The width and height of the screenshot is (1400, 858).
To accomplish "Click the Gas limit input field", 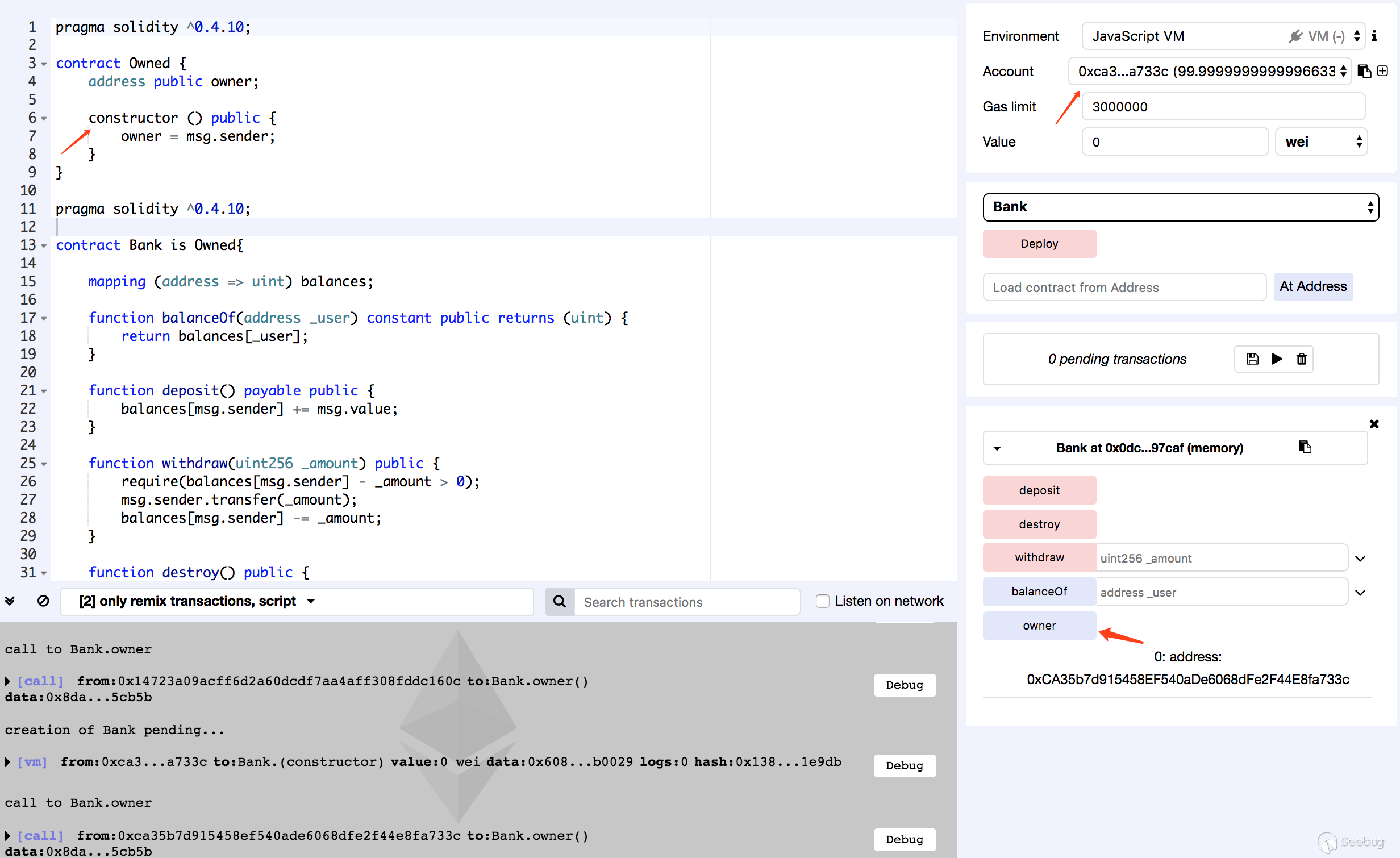I will pos(1223,107).
